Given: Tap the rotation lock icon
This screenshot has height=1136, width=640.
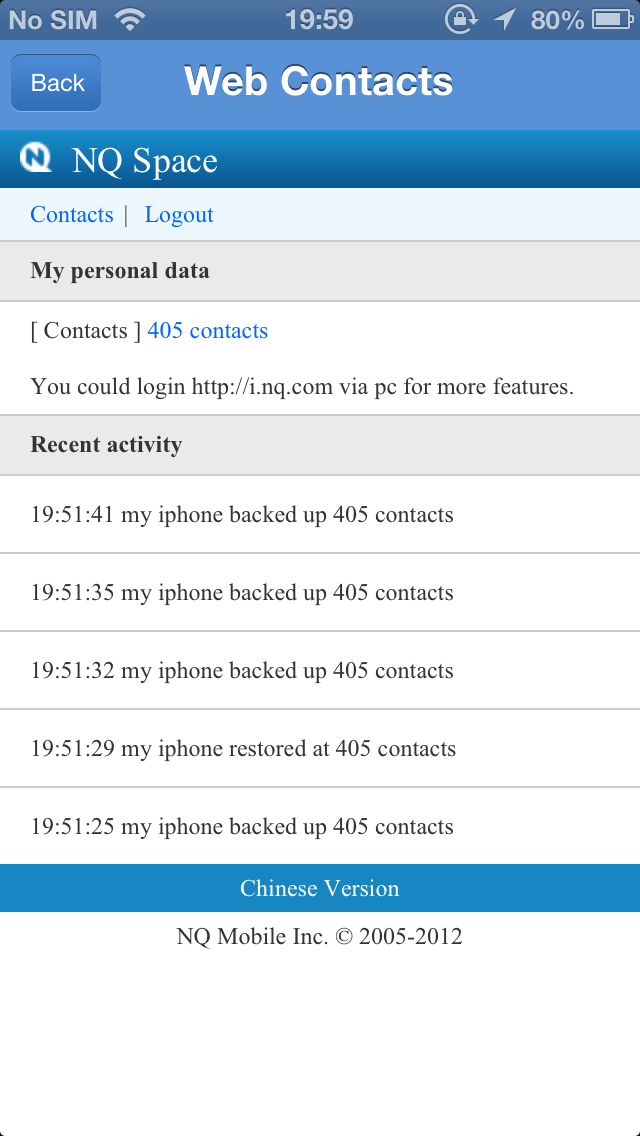Looking at the screenshot, I should pos(460,20).
